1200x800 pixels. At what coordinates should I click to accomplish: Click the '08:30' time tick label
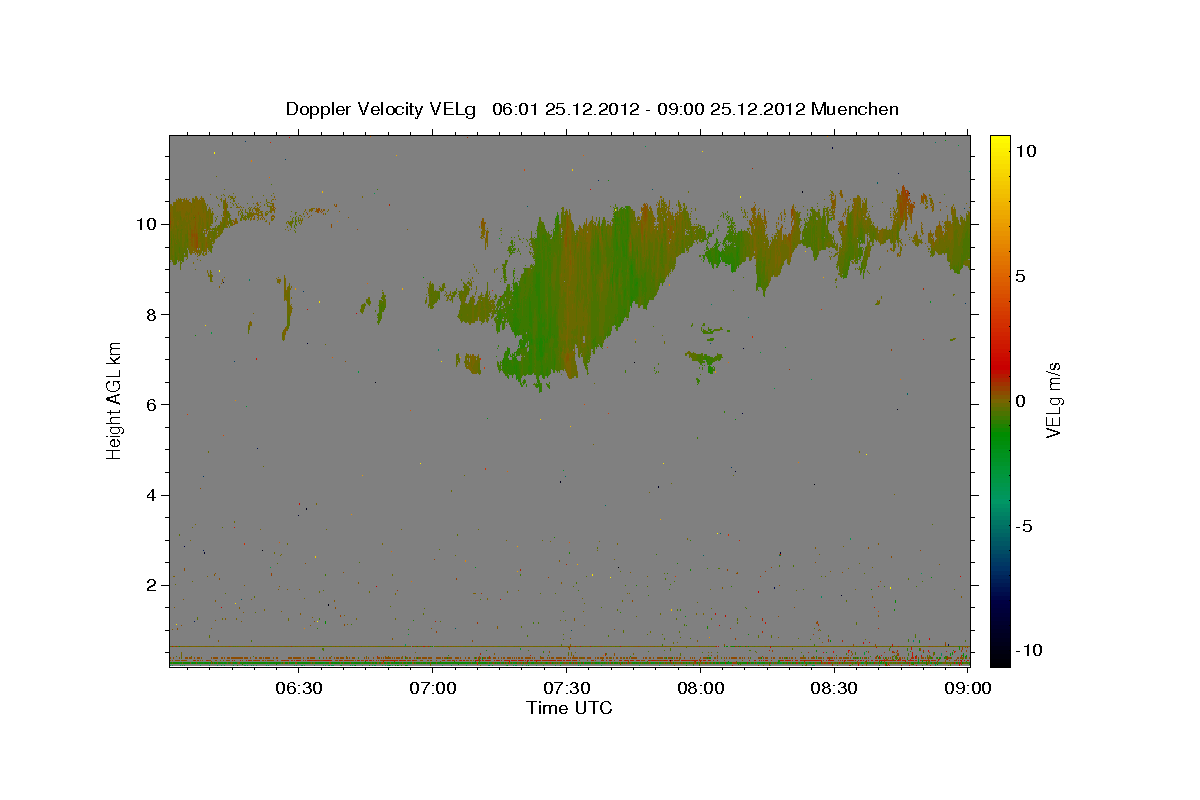(835, 688)
